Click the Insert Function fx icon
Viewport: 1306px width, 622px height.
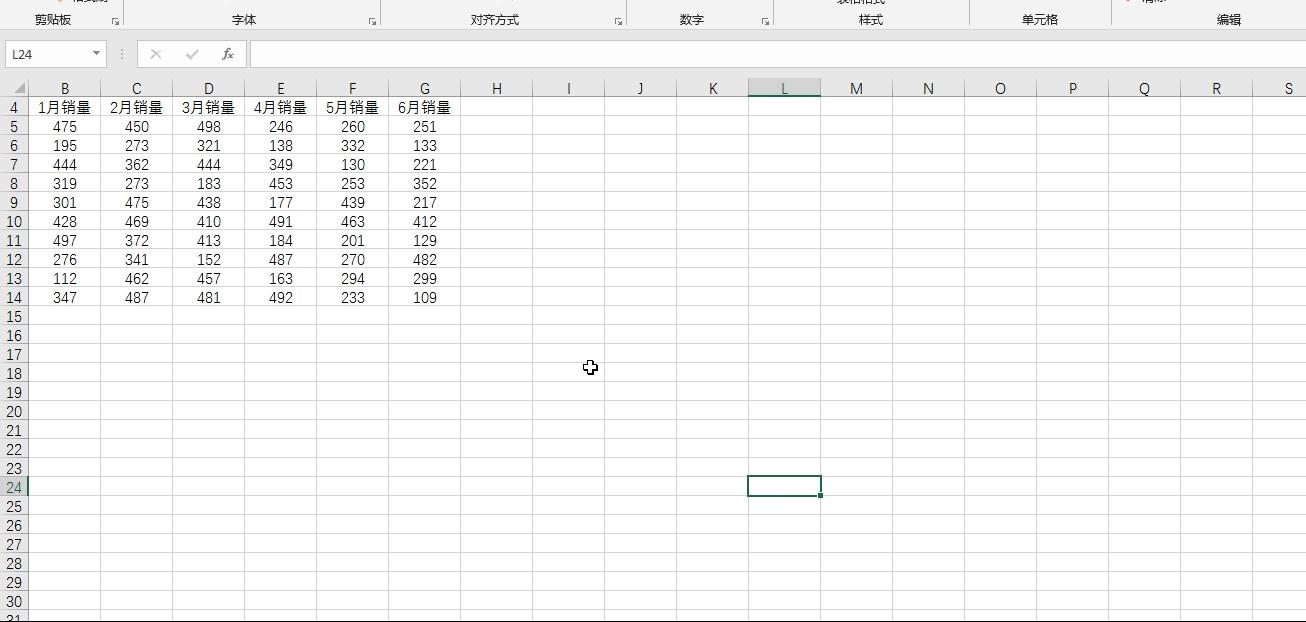tap(226, 54)
